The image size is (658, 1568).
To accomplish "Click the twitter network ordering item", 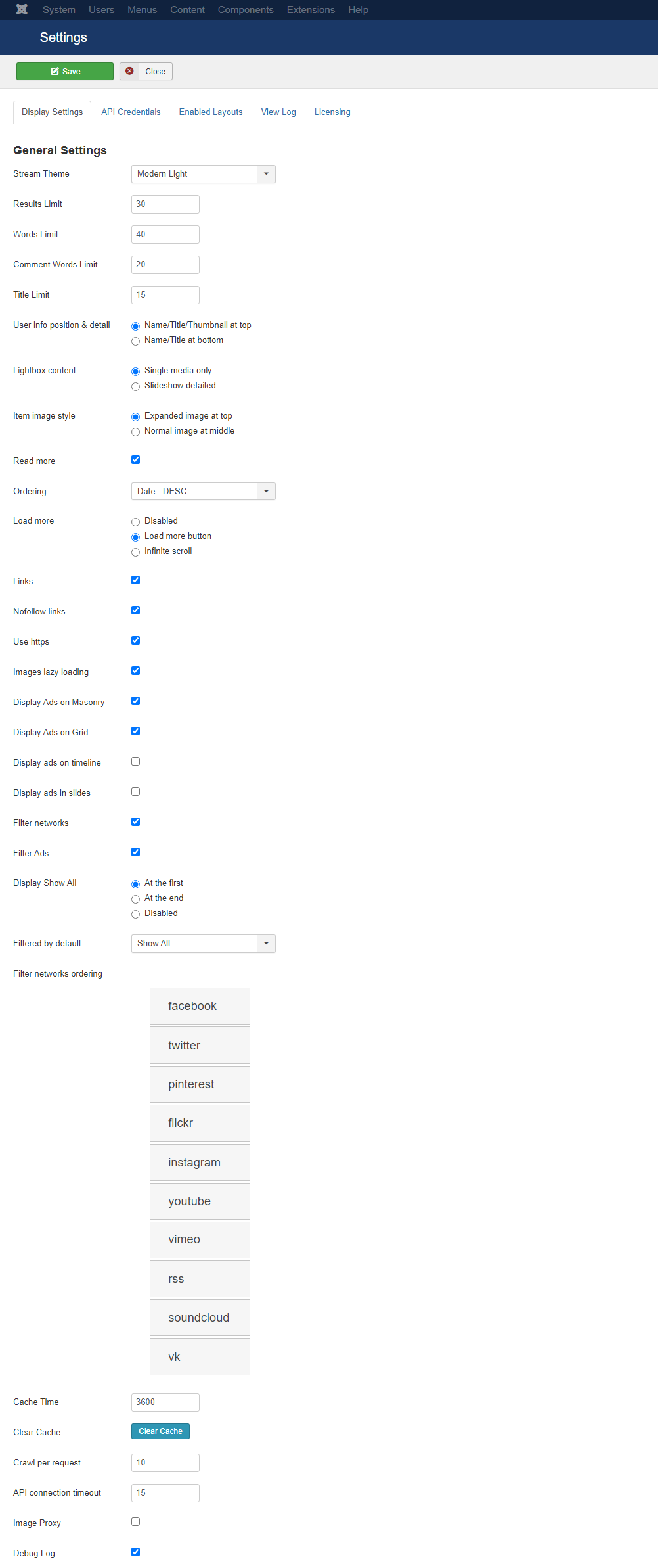I will [200, 1046].
